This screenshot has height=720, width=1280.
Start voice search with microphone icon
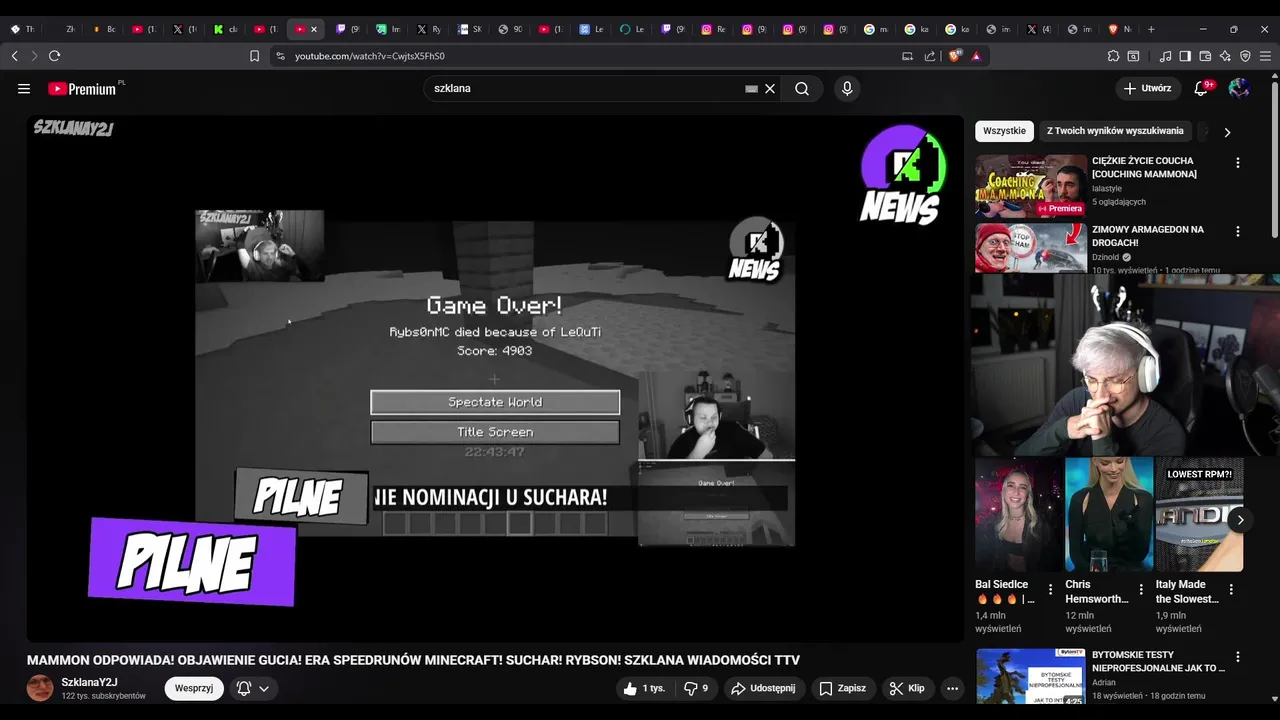[x=847, y=89]
